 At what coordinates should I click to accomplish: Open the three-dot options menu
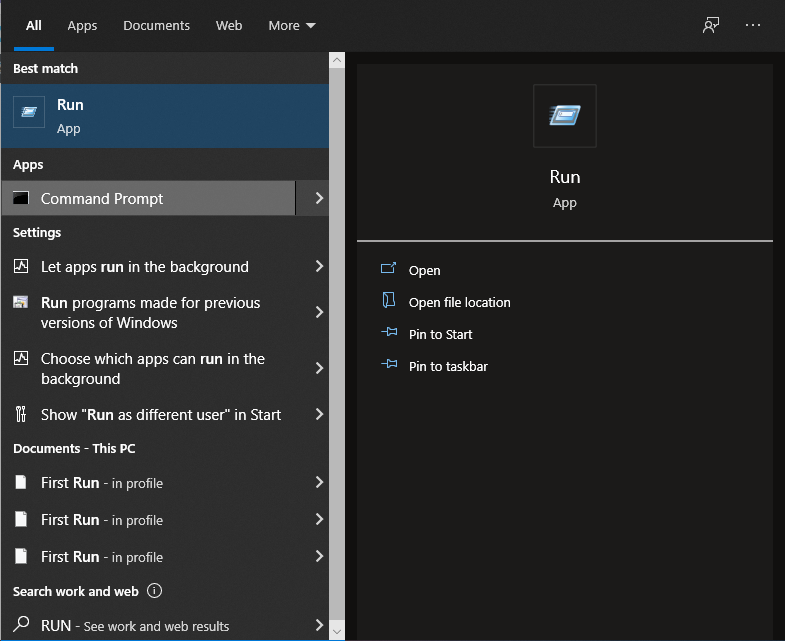click(x=752, y=25)
